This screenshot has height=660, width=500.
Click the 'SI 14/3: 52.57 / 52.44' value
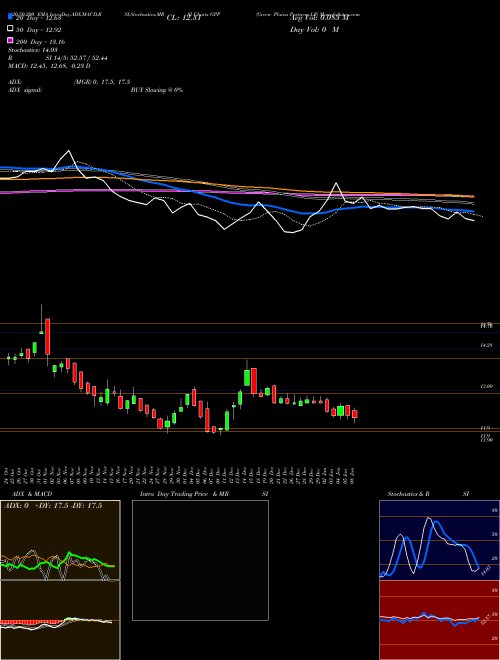coord(77,58)
